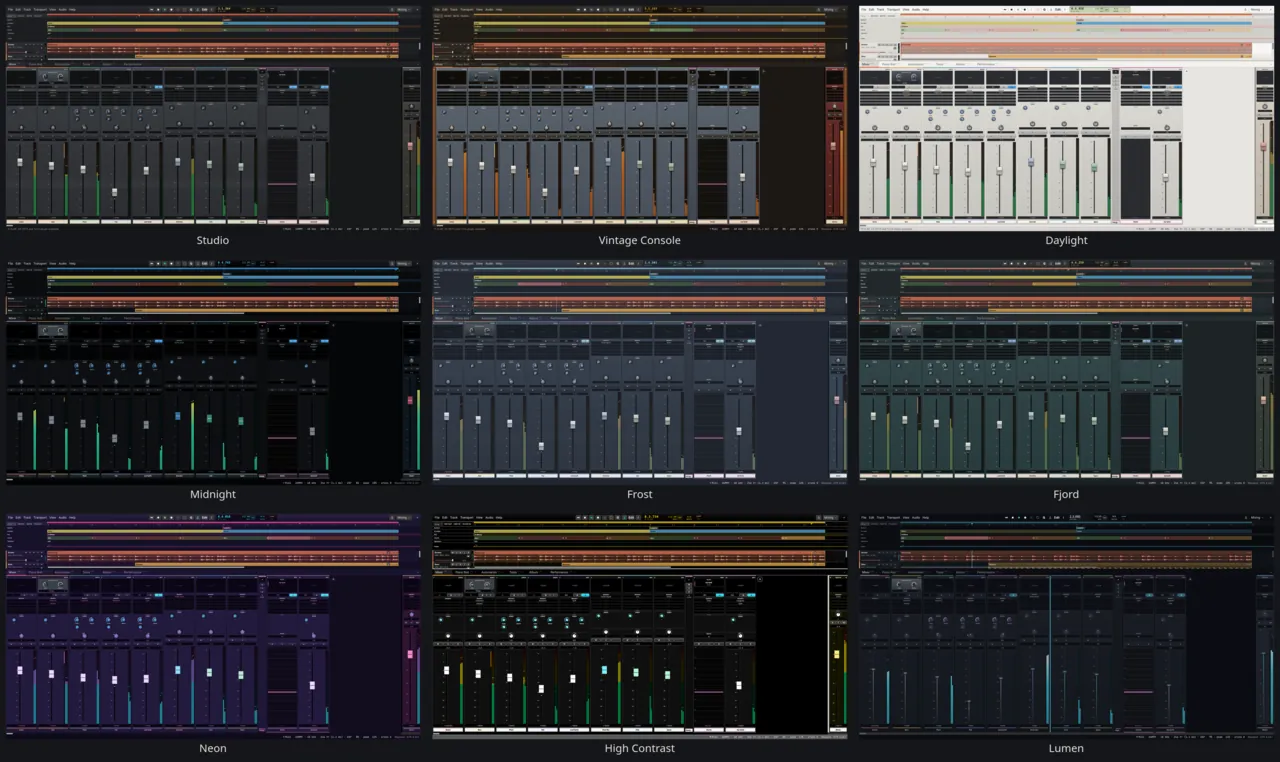
Task: Choose the Lumen theme preview image
Action: point(1066,627)
